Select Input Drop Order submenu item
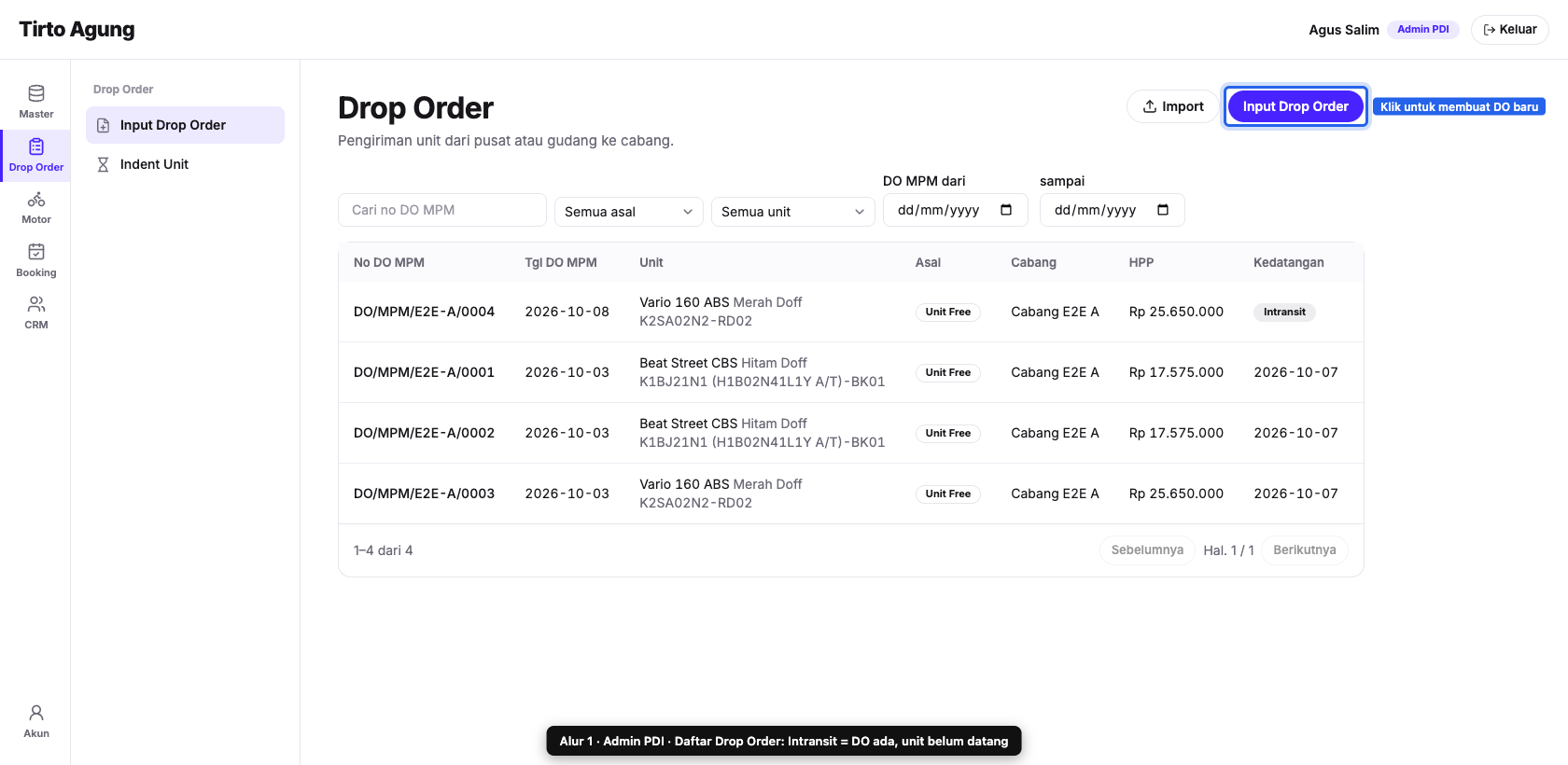This screenshot has width=1568, height=765. 185,125
